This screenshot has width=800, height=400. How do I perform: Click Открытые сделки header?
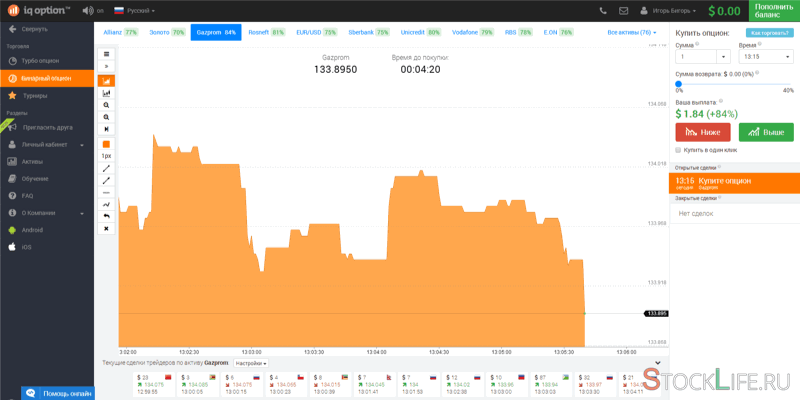(698, 167)
